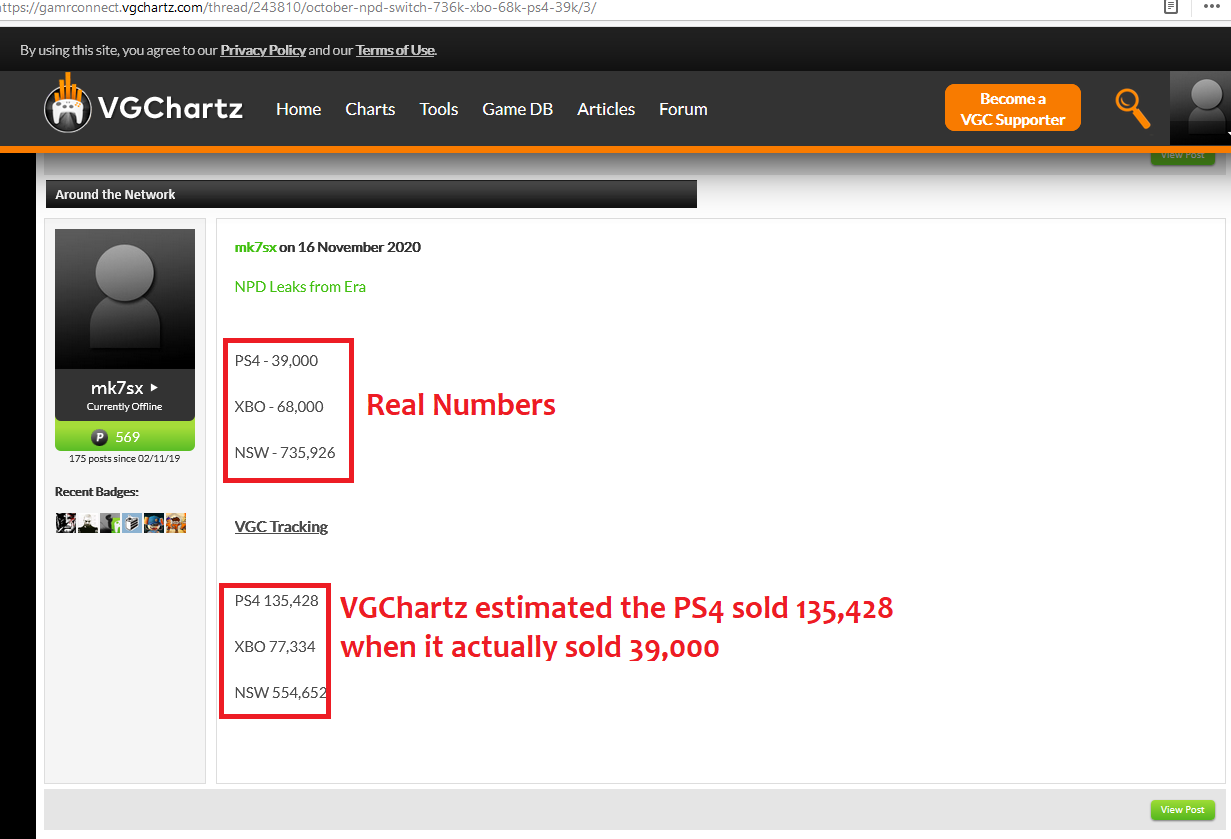
Task: Open sixth badge with orange characters
Action: (x=176, y=522)
